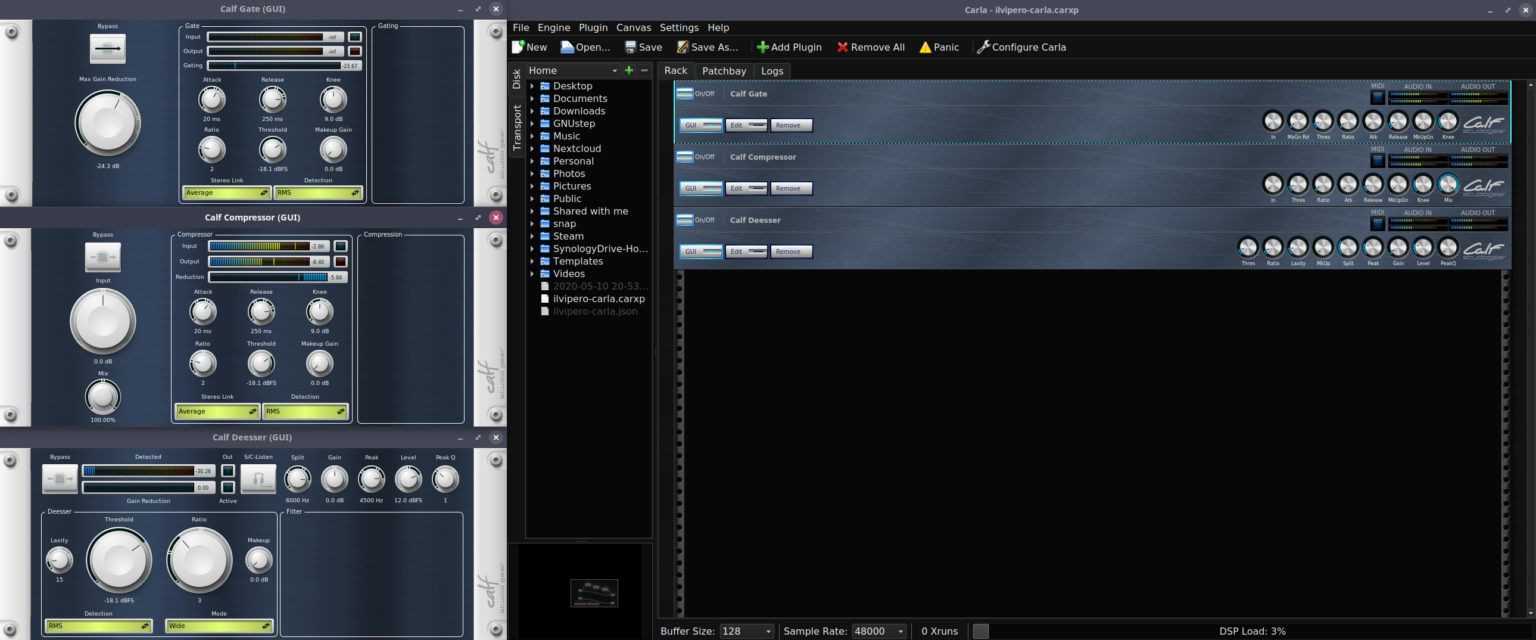
Task: Click Remove on the Calf Deesser rack entry
Action: pyautogui.click(x=790, y=251)
